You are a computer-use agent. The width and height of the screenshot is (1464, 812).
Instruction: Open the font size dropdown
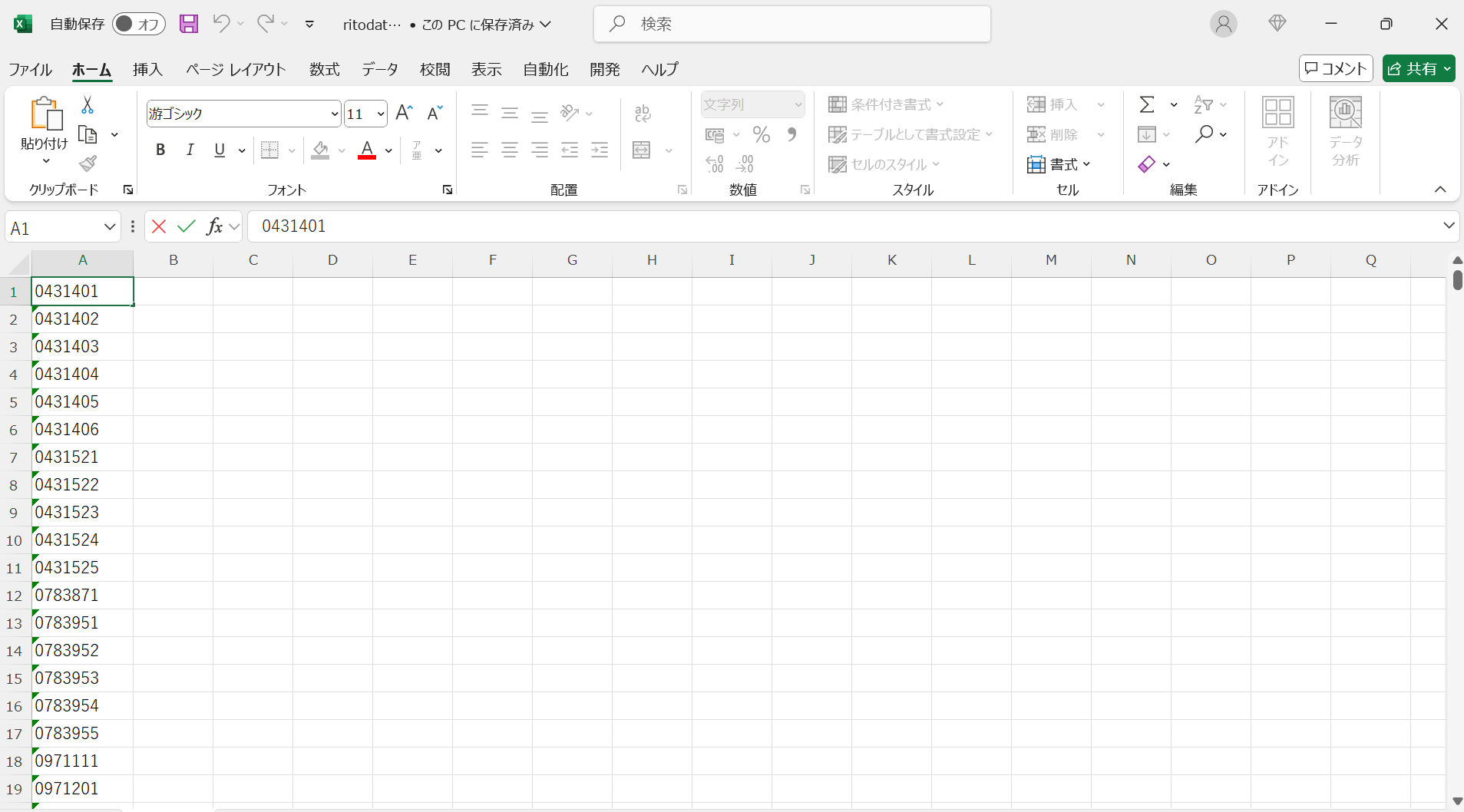(x=381, y=114)
